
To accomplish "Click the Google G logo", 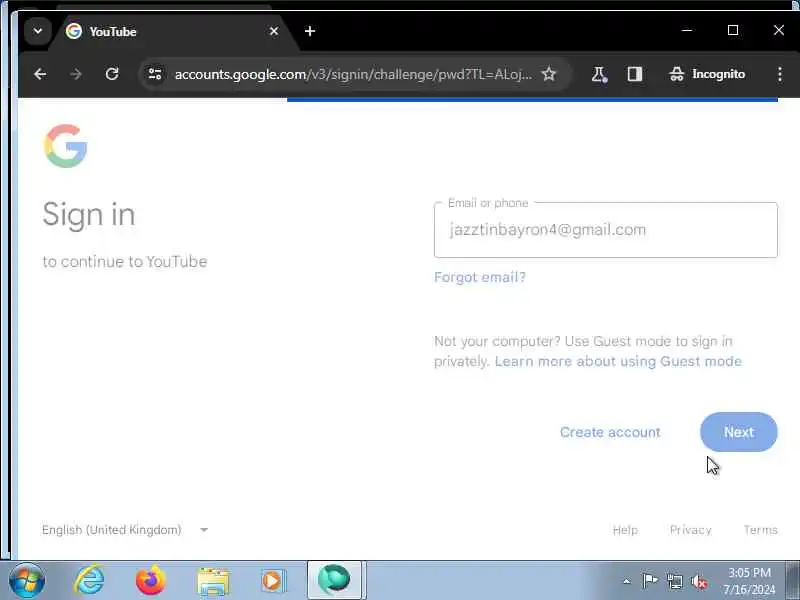I will (x=66, y=146).
